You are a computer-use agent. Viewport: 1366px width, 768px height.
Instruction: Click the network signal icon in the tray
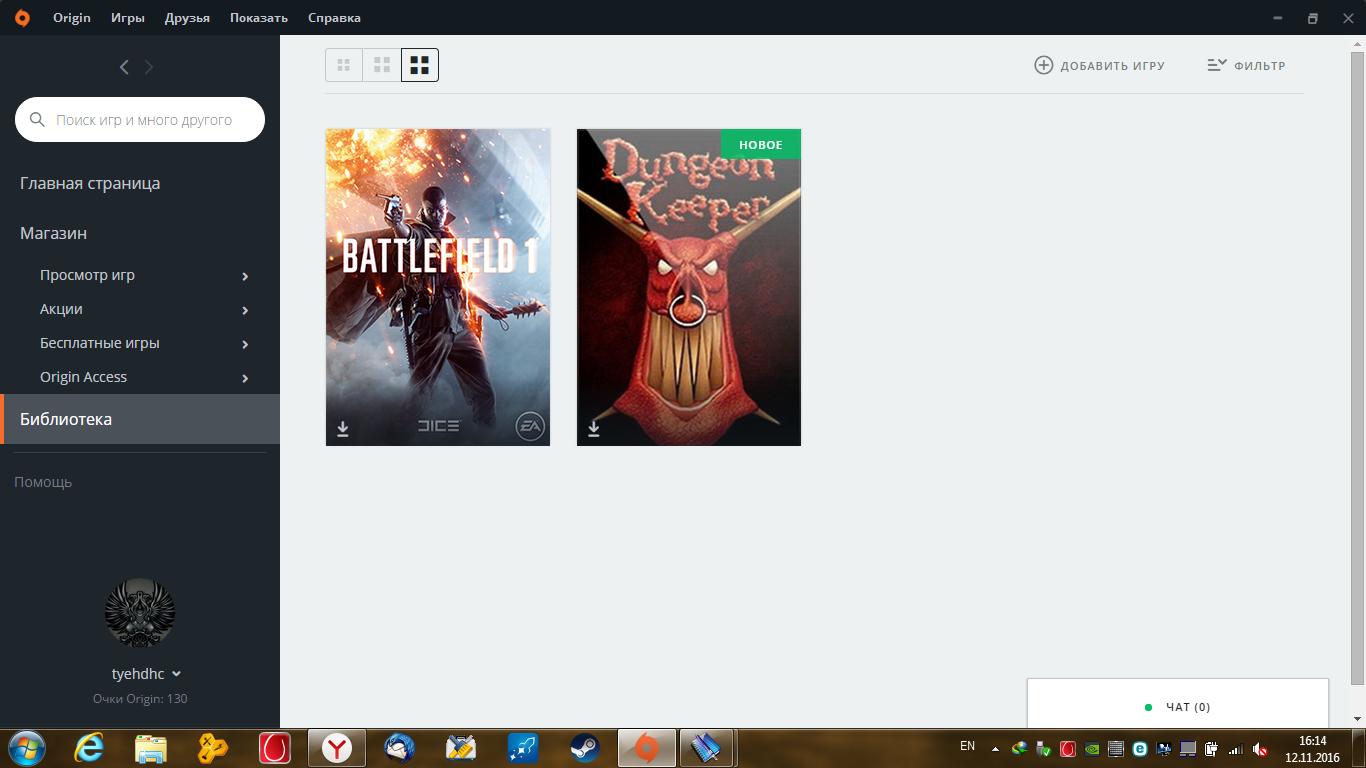(1236, 748)
